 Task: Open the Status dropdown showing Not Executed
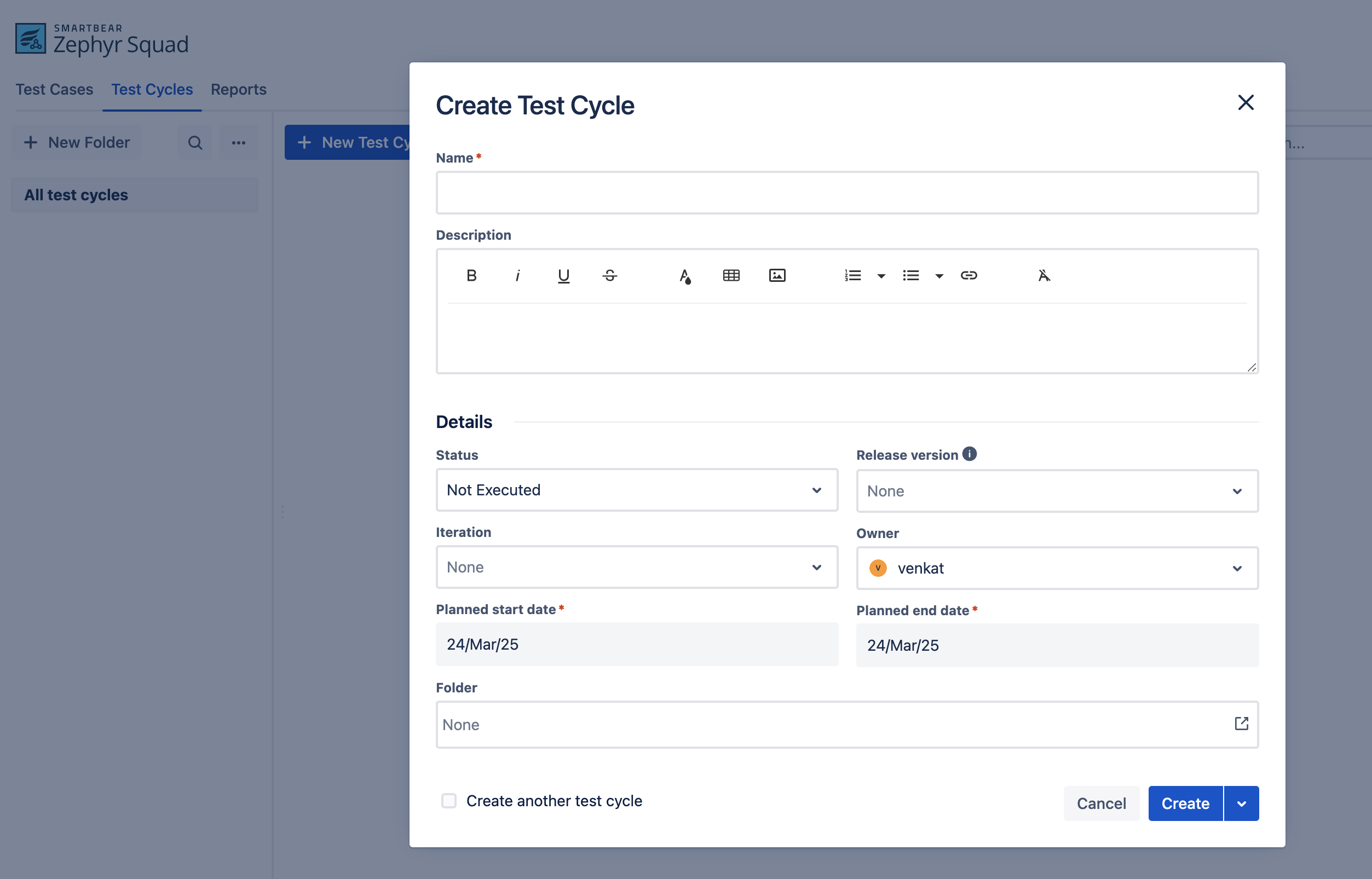tap(637, 490)
